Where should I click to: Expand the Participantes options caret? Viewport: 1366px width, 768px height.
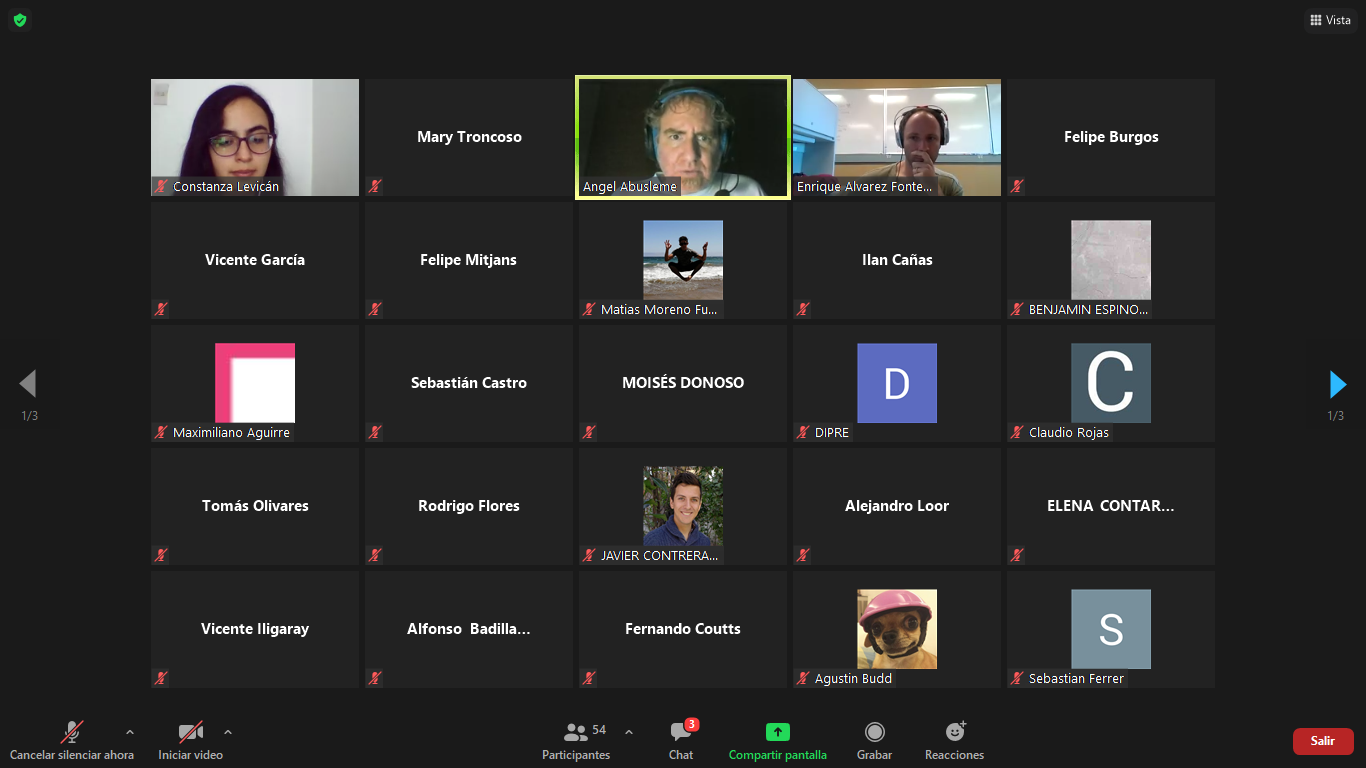(x=628, y=732)
